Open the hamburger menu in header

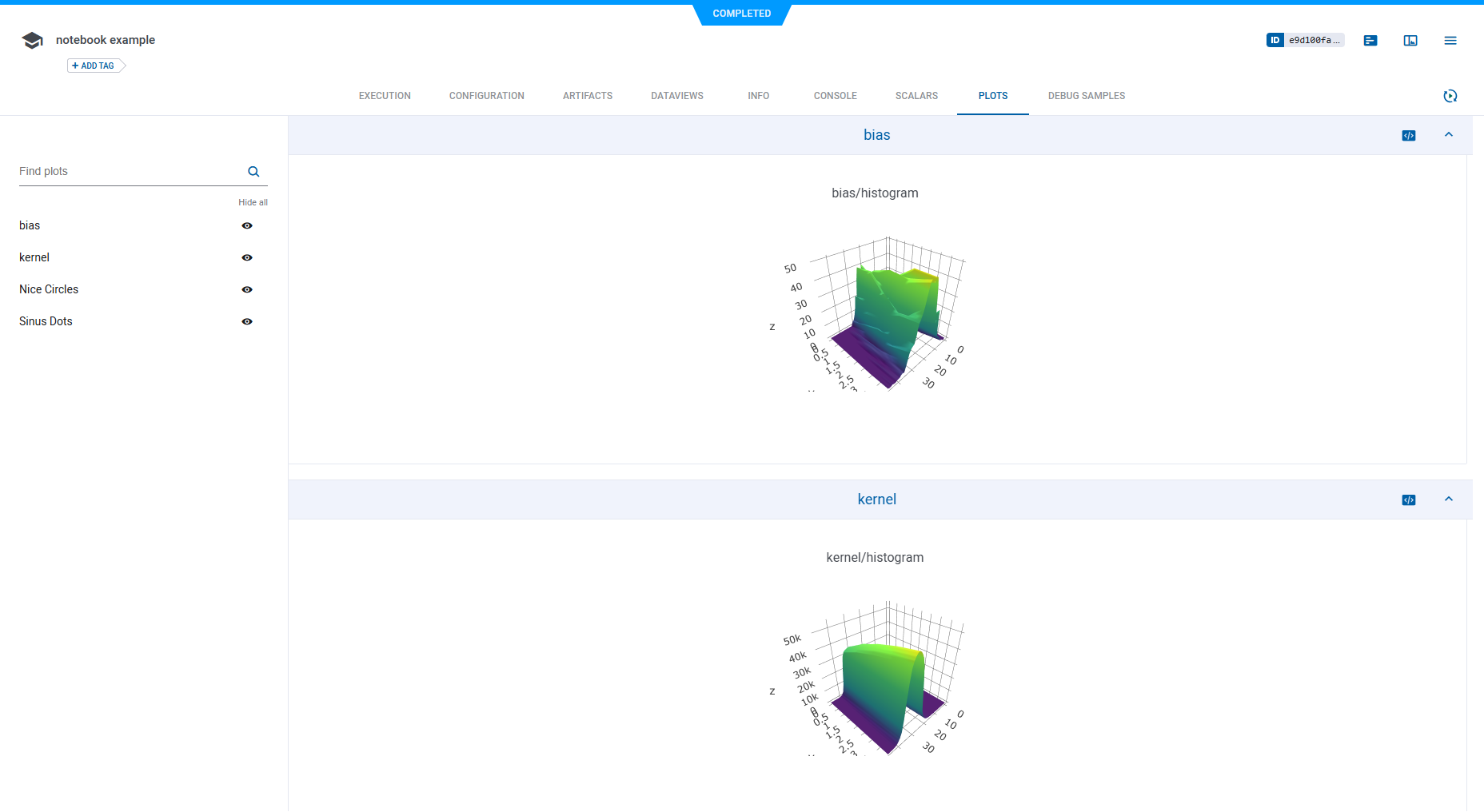click(1450, 40)
